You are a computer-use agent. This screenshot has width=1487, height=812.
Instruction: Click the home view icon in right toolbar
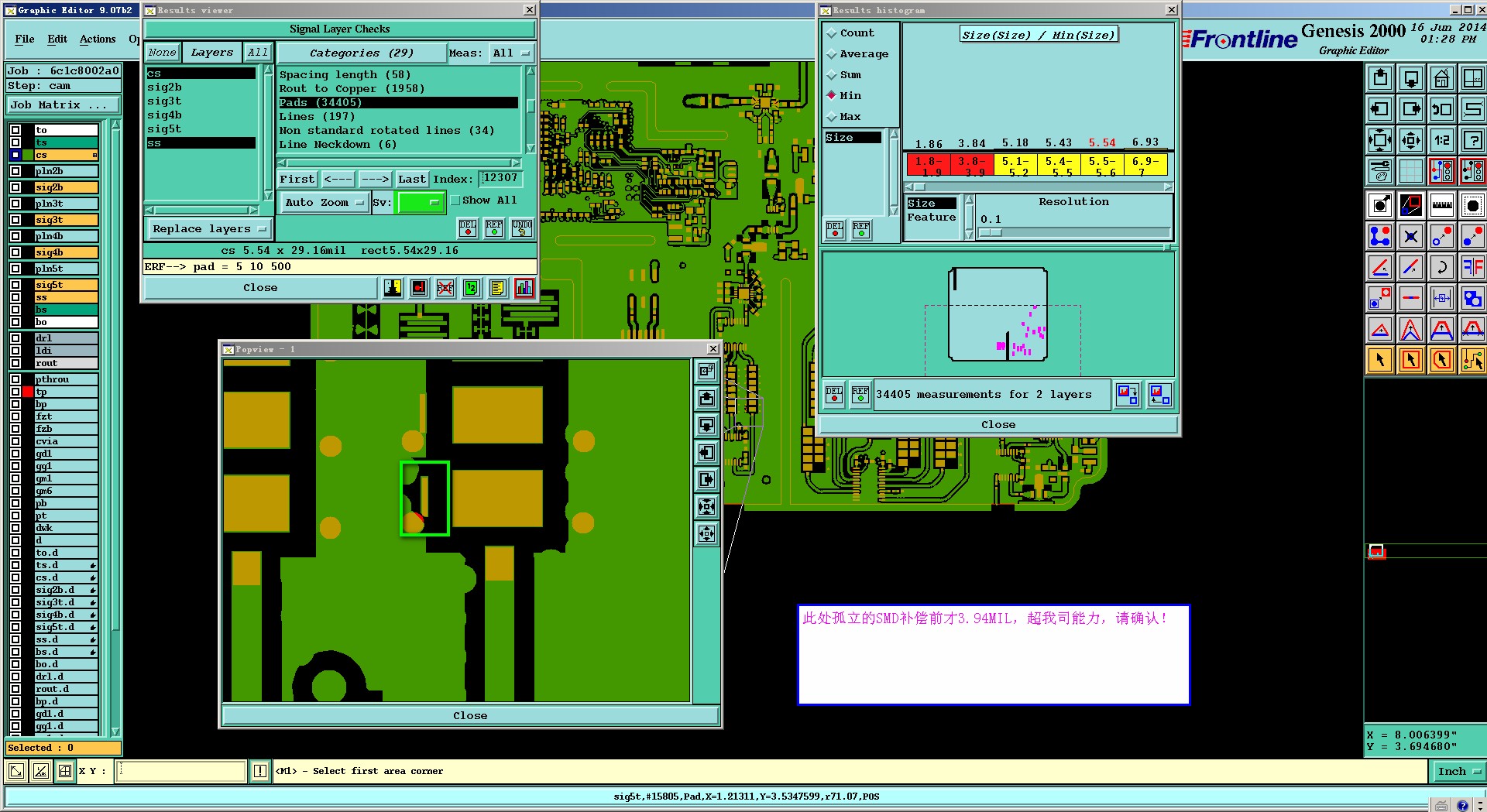point(1441,78)
